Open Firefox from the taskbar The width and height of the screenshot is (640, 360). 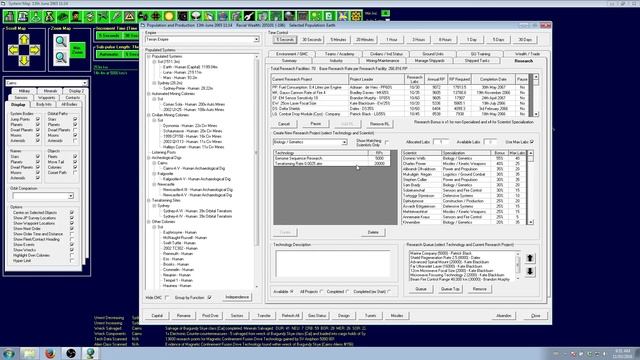50,353
